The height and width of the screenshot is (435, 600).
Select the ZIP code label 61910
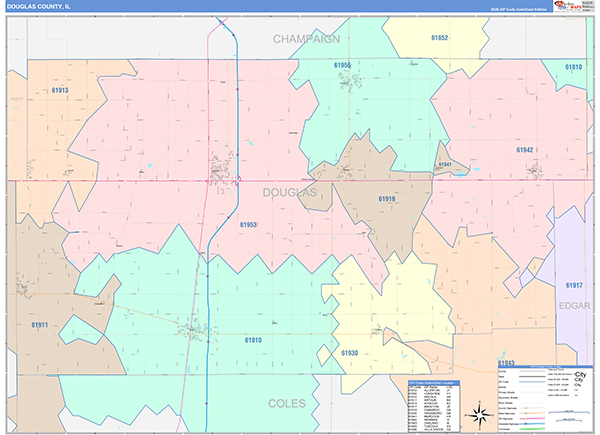tap(253, 340)
